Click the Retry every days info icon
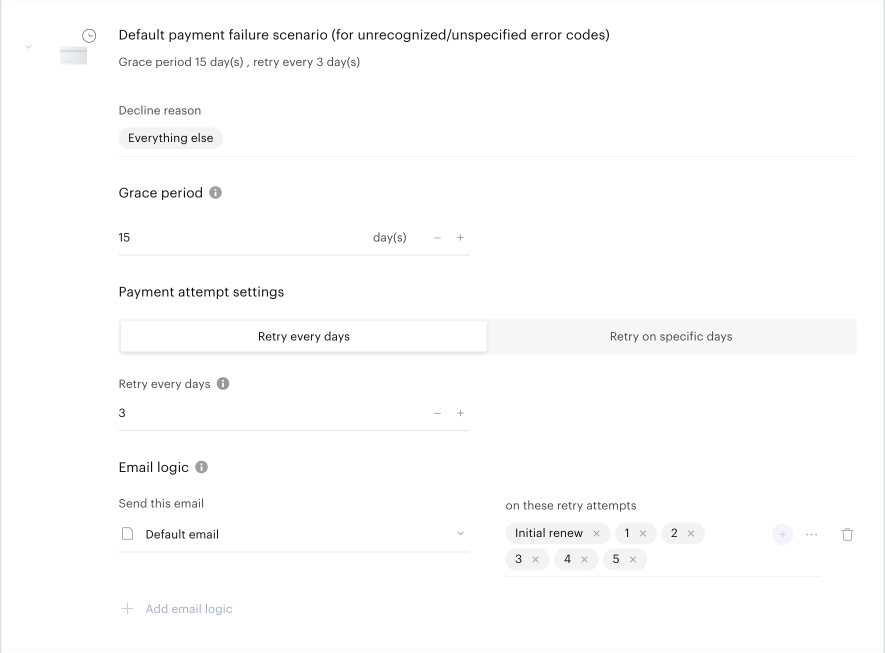Viewport: 885px width, 653px height. [x=223, y=384]
